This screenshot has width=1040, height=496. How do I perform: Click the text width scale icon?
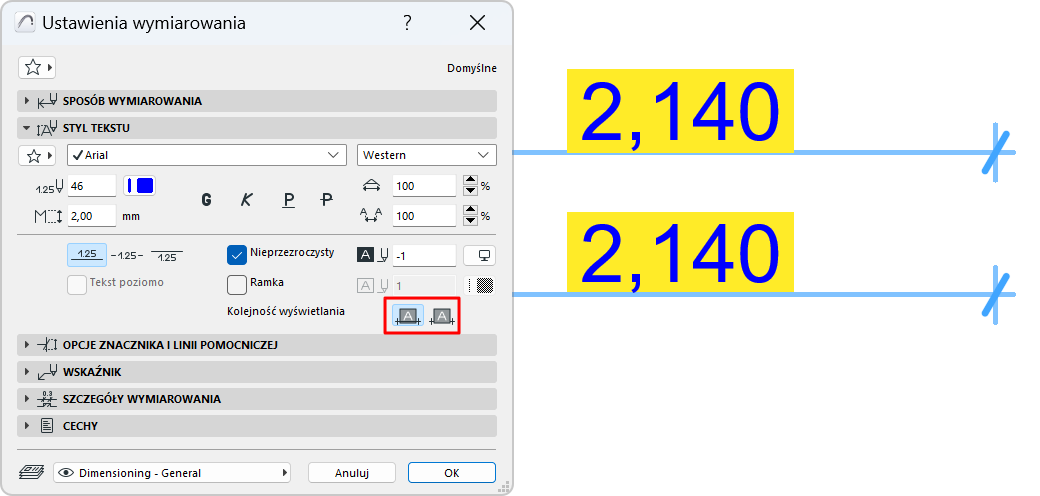pos(370,186)
